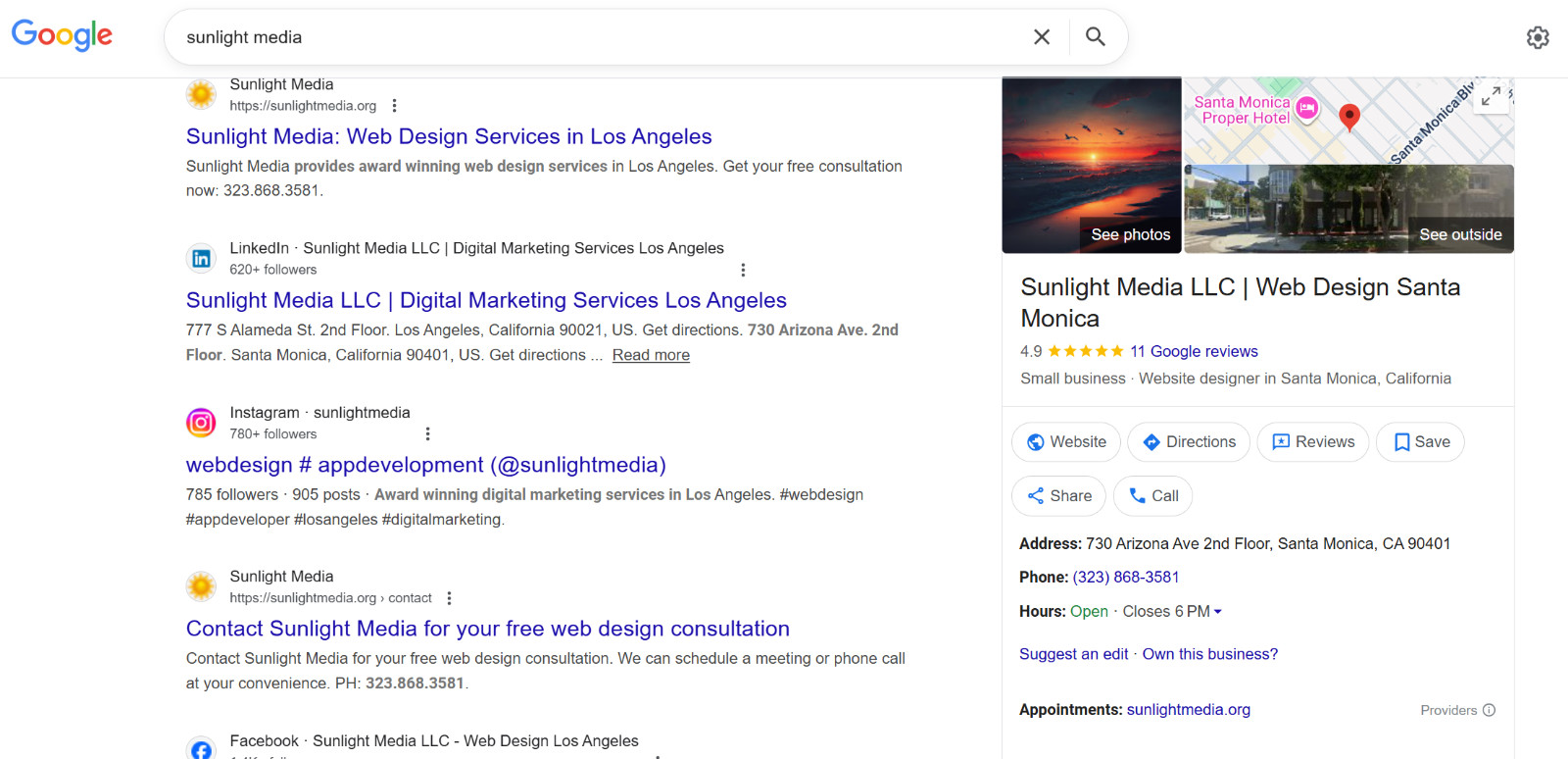Screen dimensions: 1568x759
Task: Click the Website button in the business panel
Action: coord(1066,442)
